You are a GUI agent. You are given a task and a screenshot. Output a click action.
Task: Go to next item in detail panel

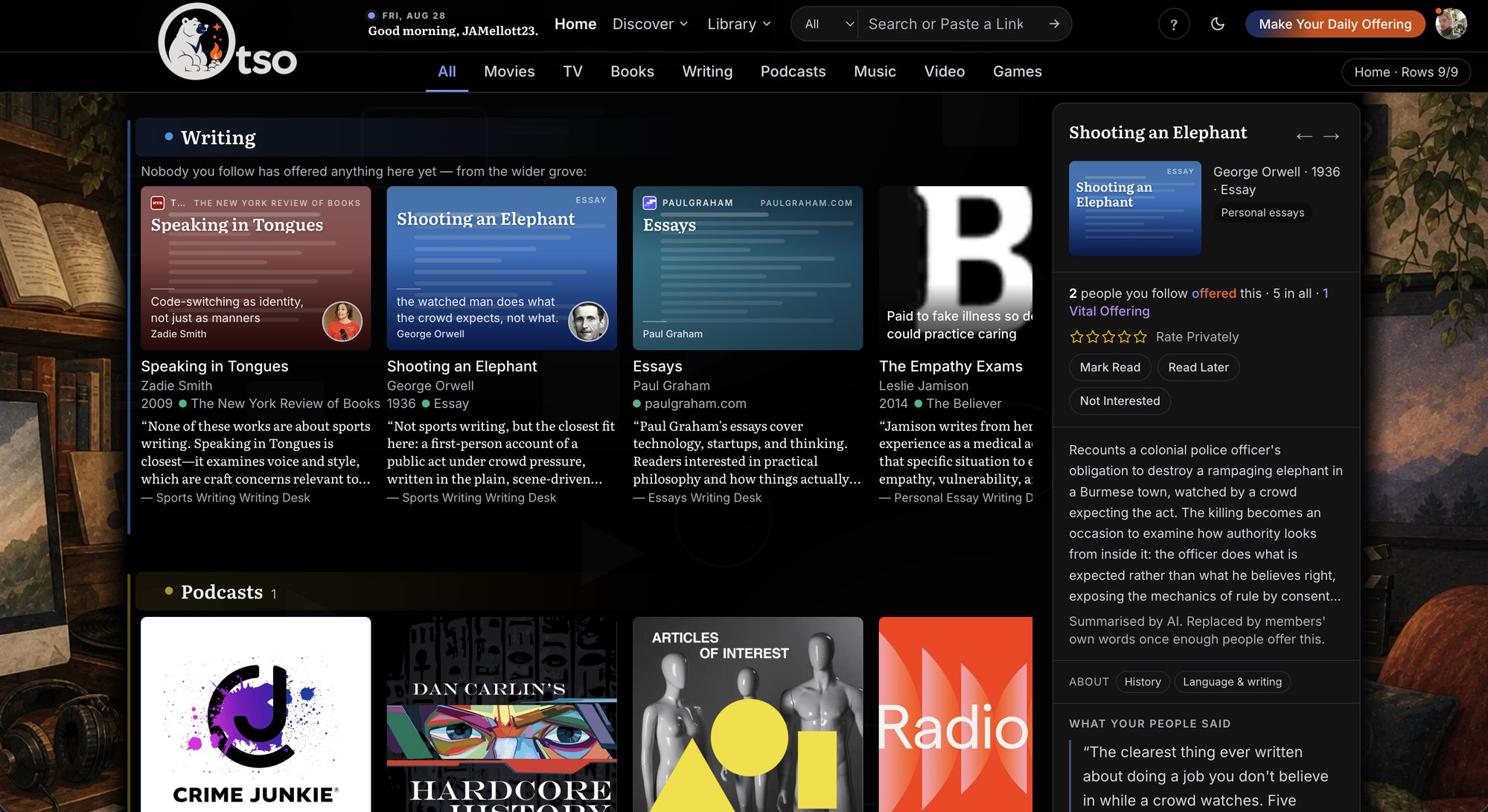[1332, 135]
